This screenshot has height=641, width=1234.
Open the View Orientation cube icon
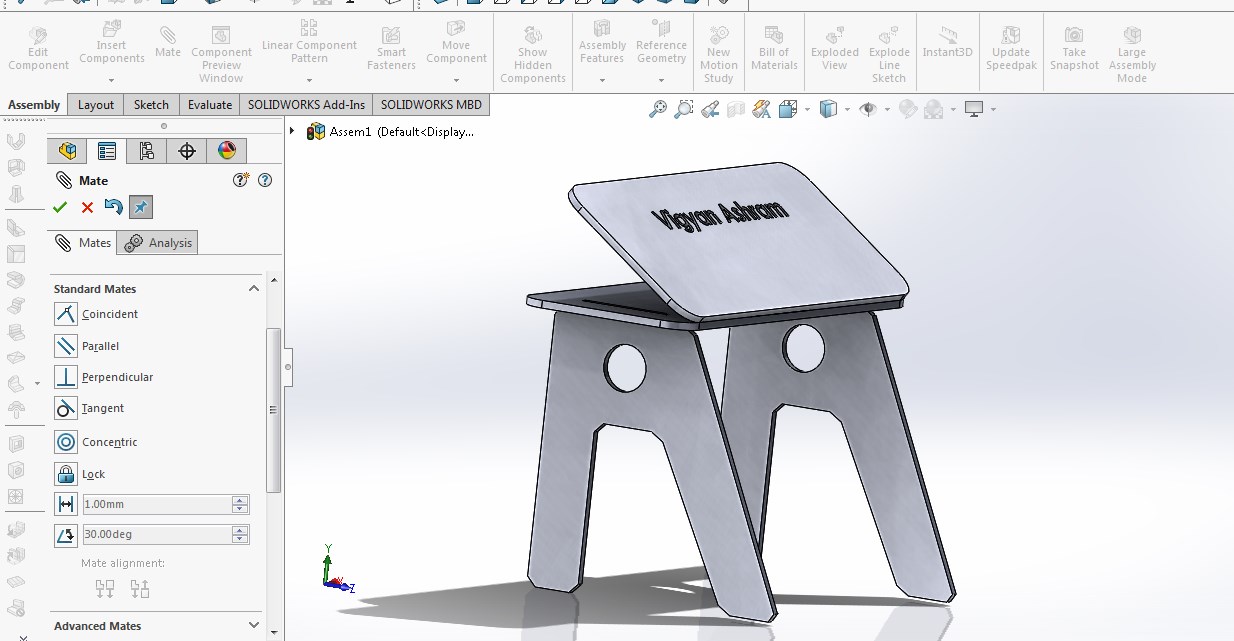tap(787, 109)
